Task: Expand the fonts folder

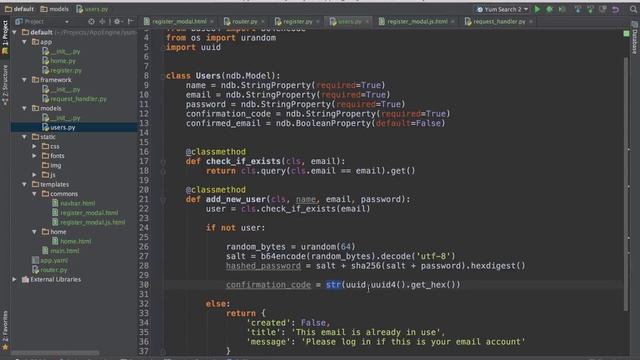Action: (x=34, y=156)
